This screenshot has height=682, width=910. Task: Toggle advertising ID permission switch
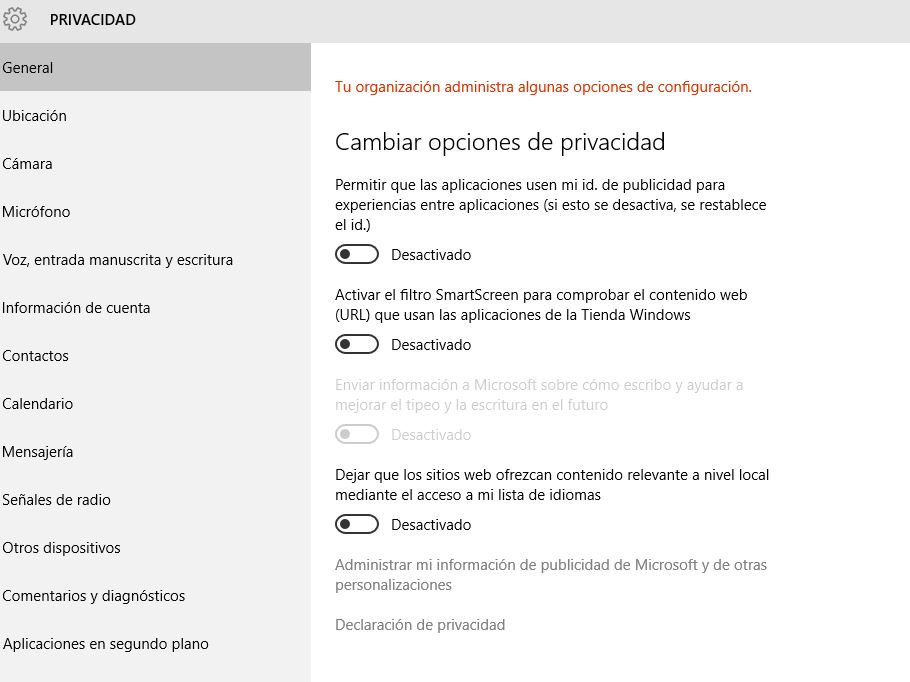click(x=357, y=255)
